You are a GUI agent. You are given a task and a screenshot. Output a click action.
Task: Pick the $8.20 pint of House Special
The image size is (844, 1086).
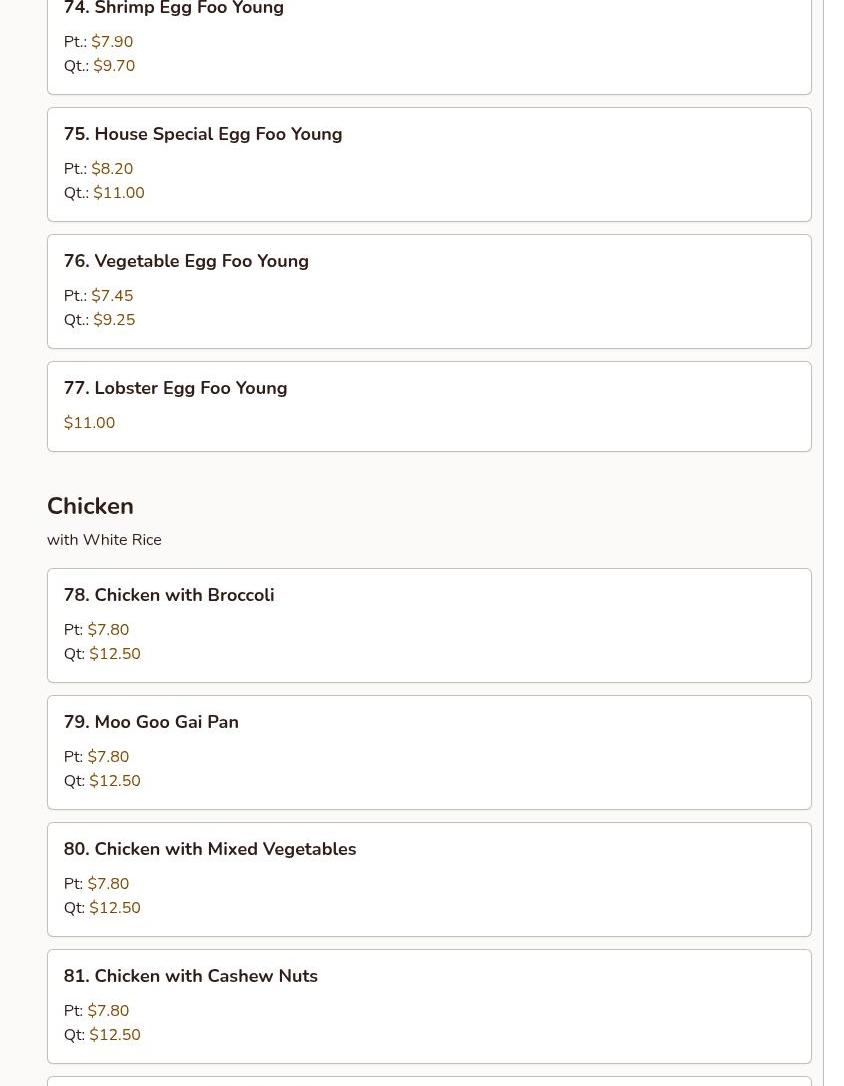[x=112, y=169]
